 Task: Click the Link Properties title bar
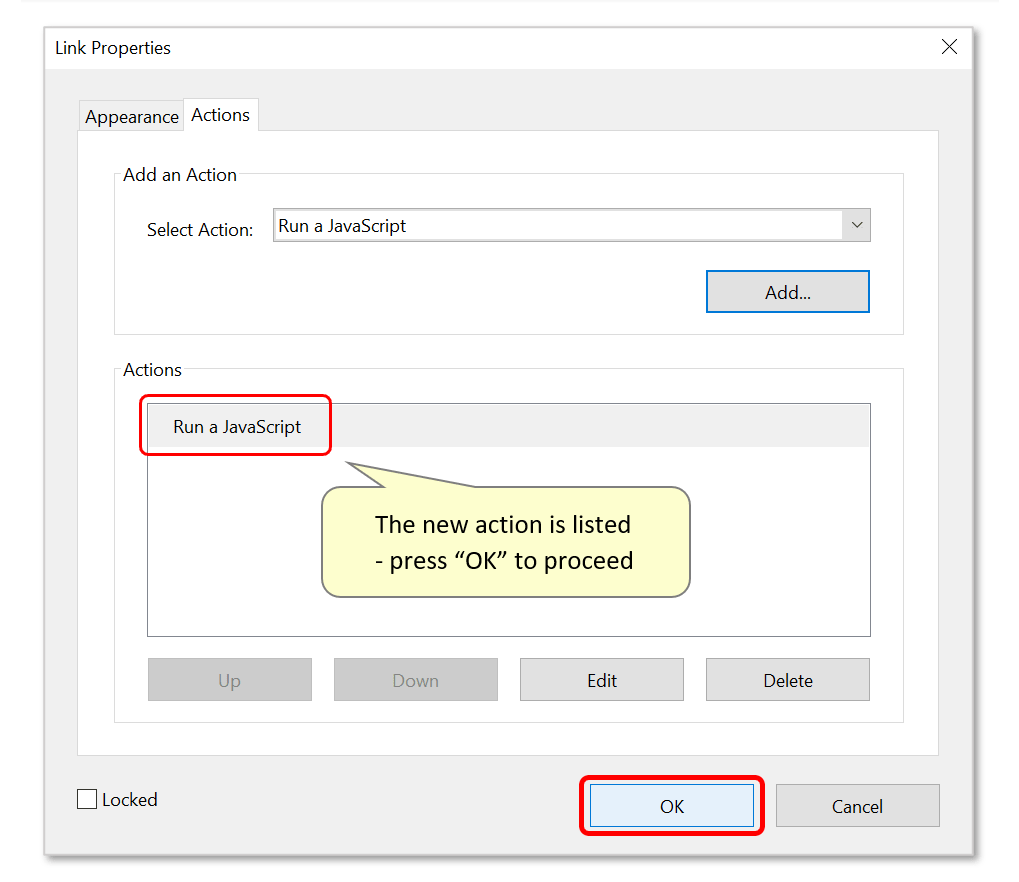[x=400, y=47]
